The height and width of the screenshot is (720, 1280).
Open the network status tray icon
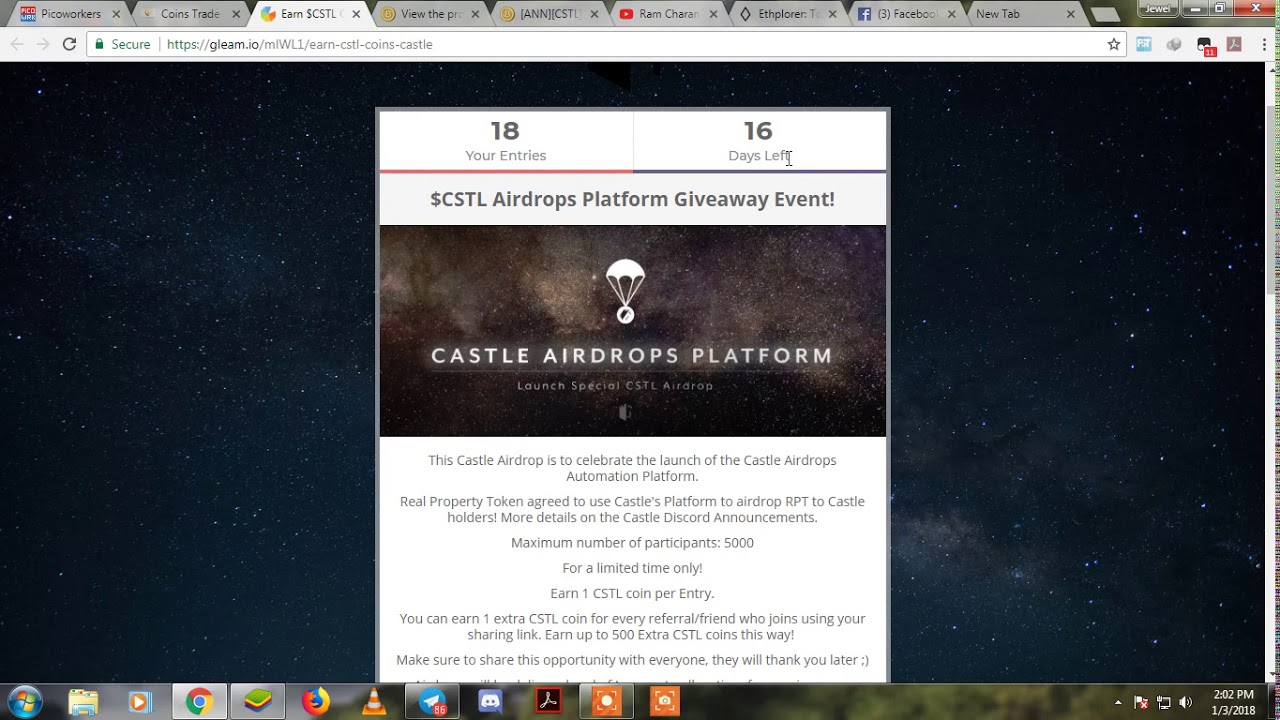tap(1164, 702)
